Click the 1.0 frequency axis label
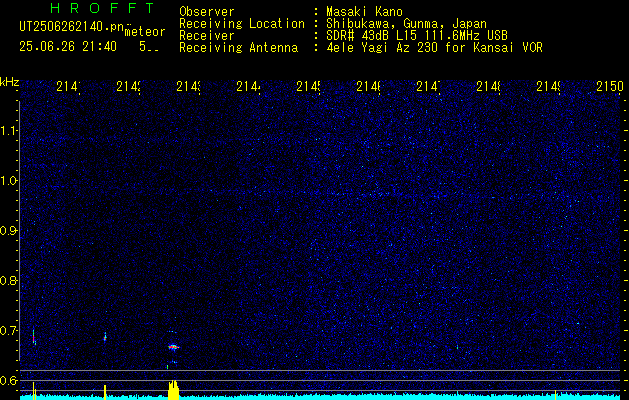629x400 pixels. pos(8,181)
